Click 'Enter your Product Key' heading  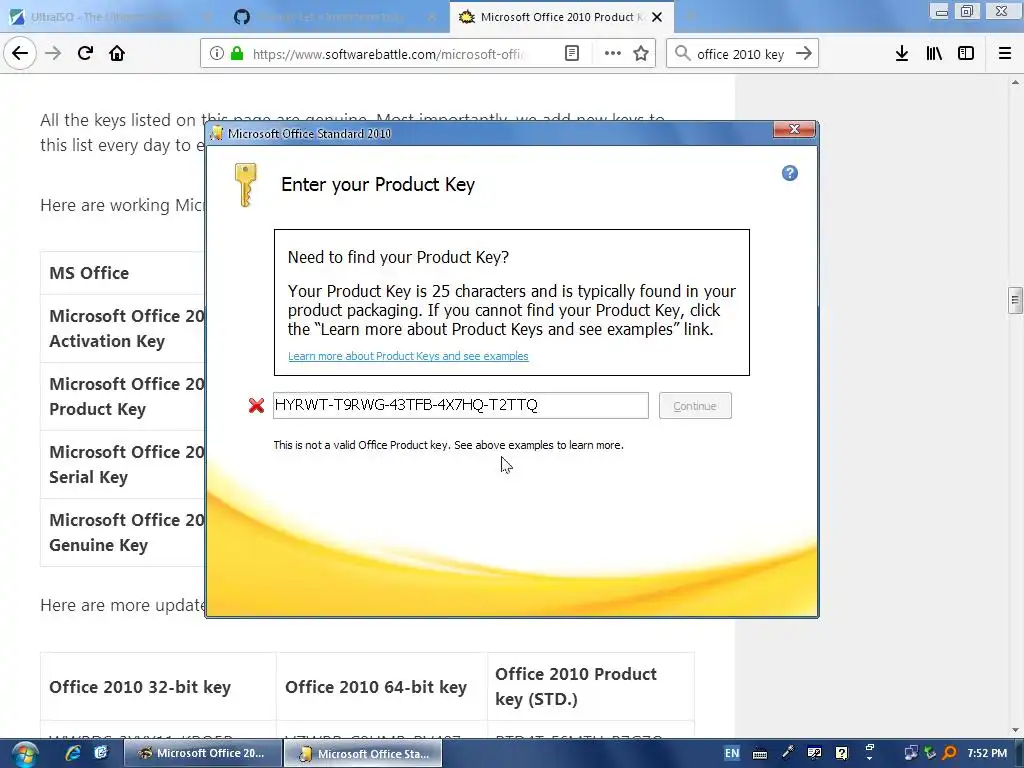(377, 185)
